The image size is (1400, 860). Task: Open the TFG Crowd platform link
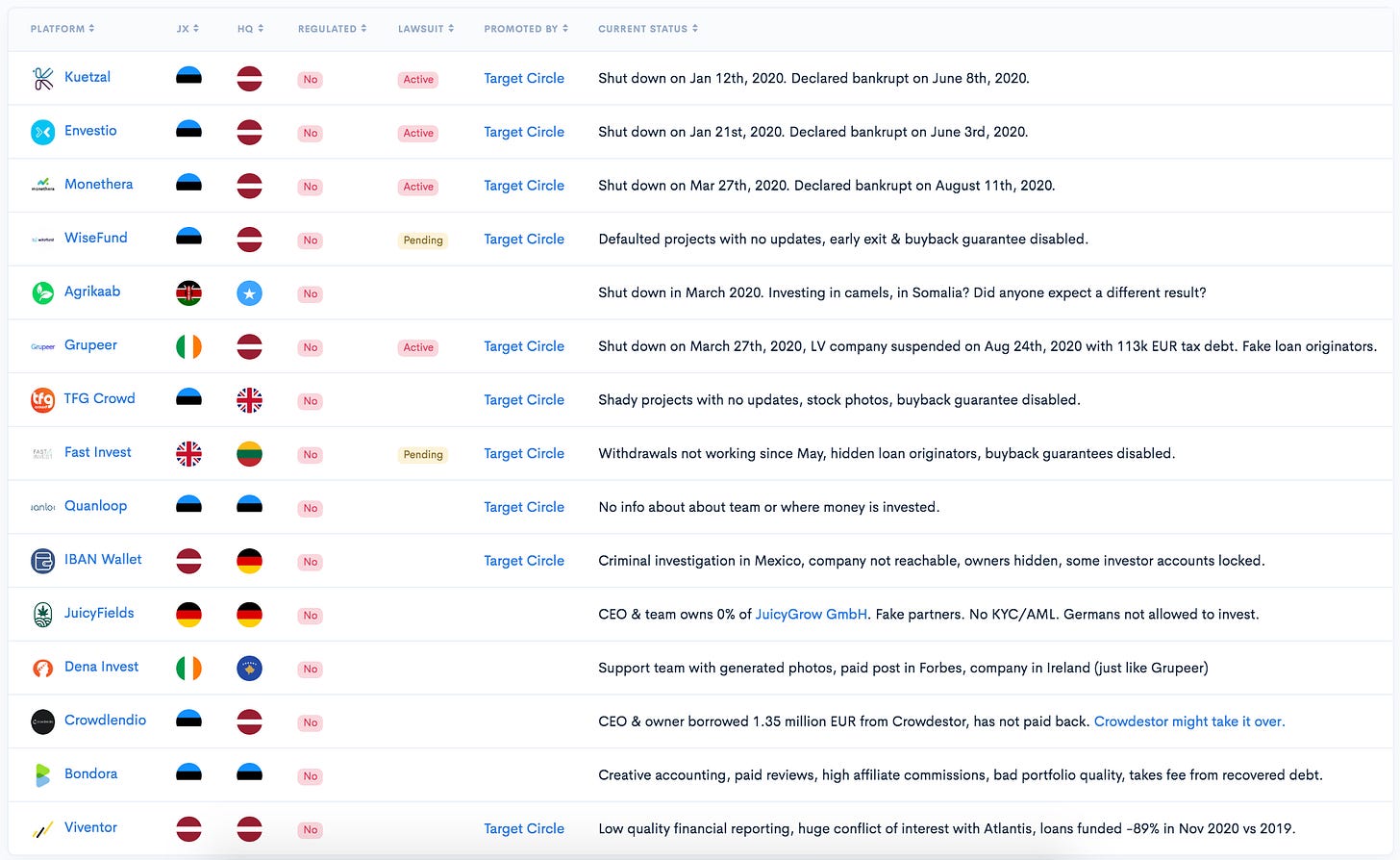click(x=99, y=398)
